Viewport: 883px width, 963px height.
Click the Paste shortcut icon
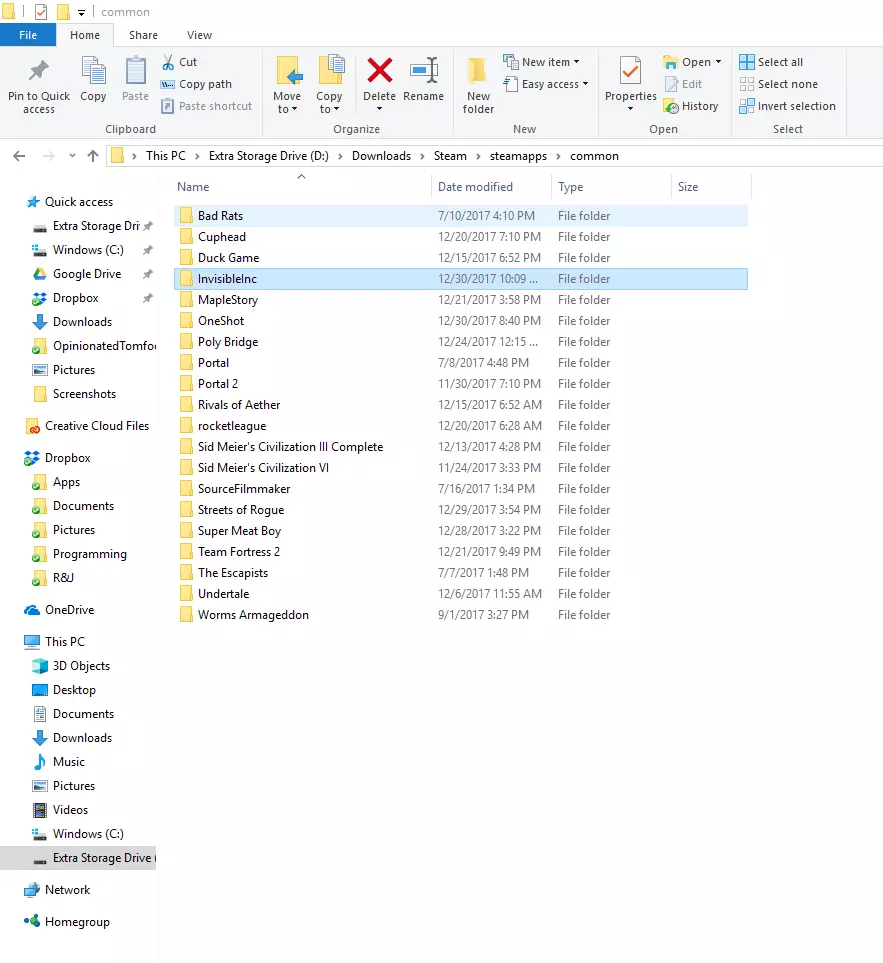pyautogui.click(x=168, y=106)
